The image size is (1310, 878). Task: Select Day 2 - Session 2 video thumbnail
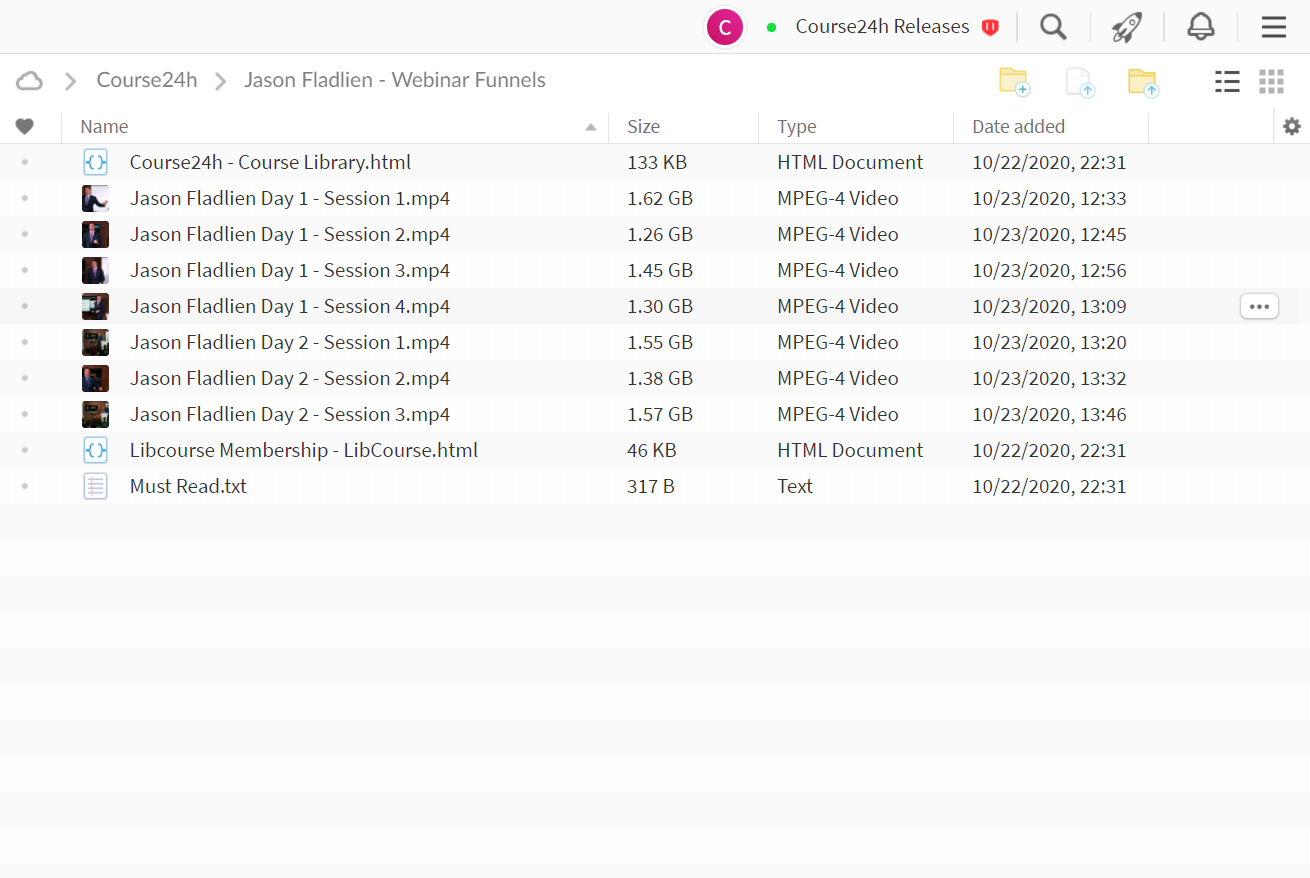tap(95, 378)
